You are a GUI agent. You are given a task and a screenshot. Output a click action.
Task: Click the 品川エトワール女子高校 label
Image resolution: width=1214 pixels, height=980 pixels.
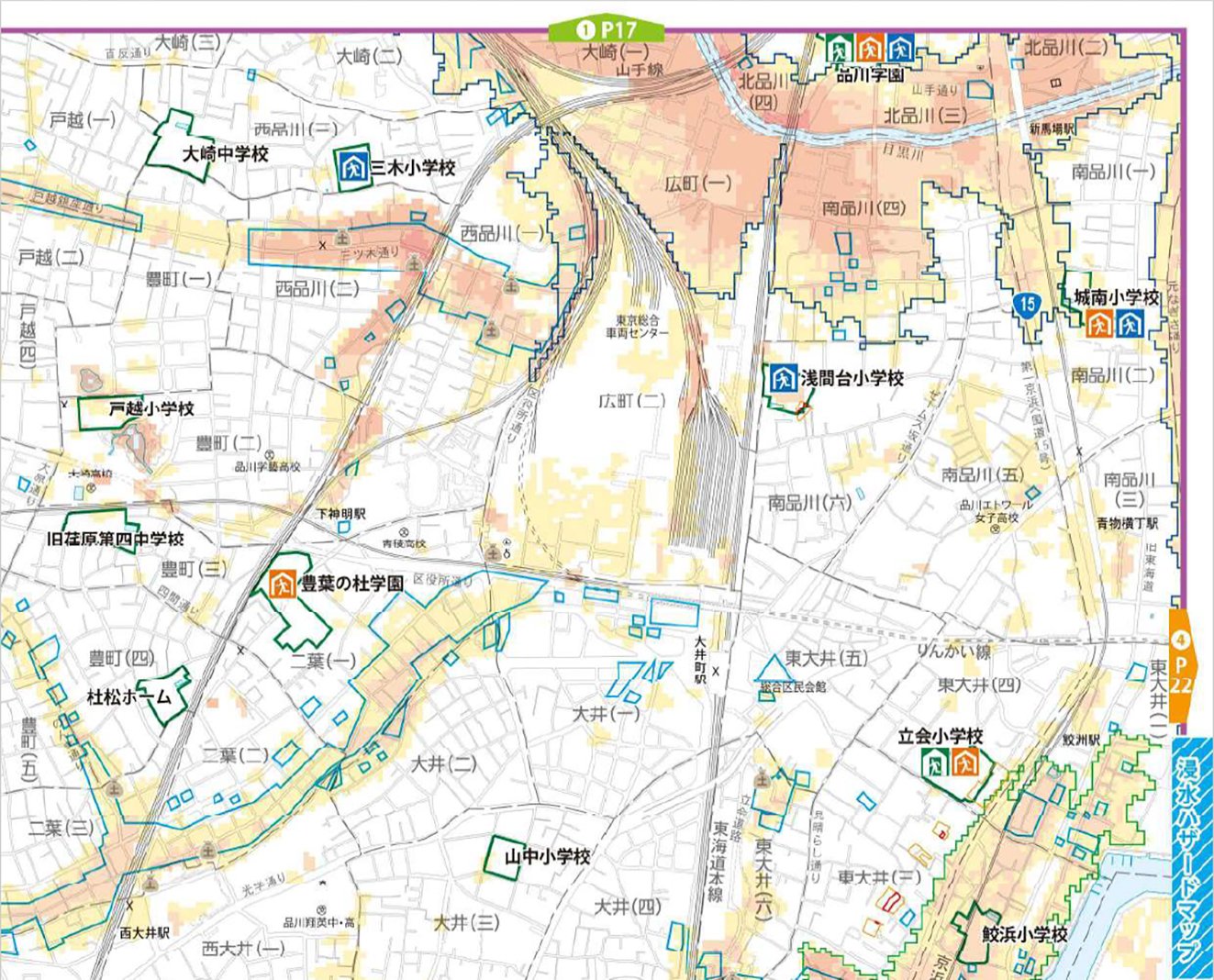click(x=995, y=511)
